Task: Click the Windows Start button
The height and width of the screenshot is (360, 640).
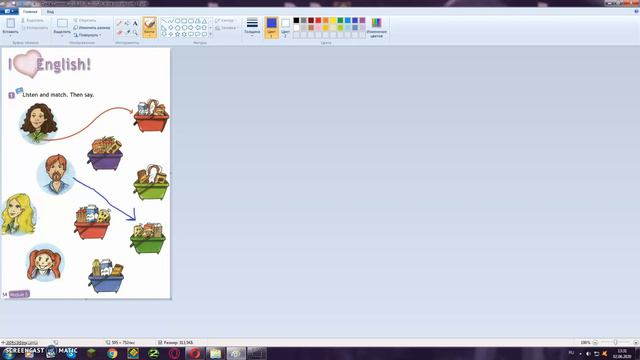Action: click(9, 353)
